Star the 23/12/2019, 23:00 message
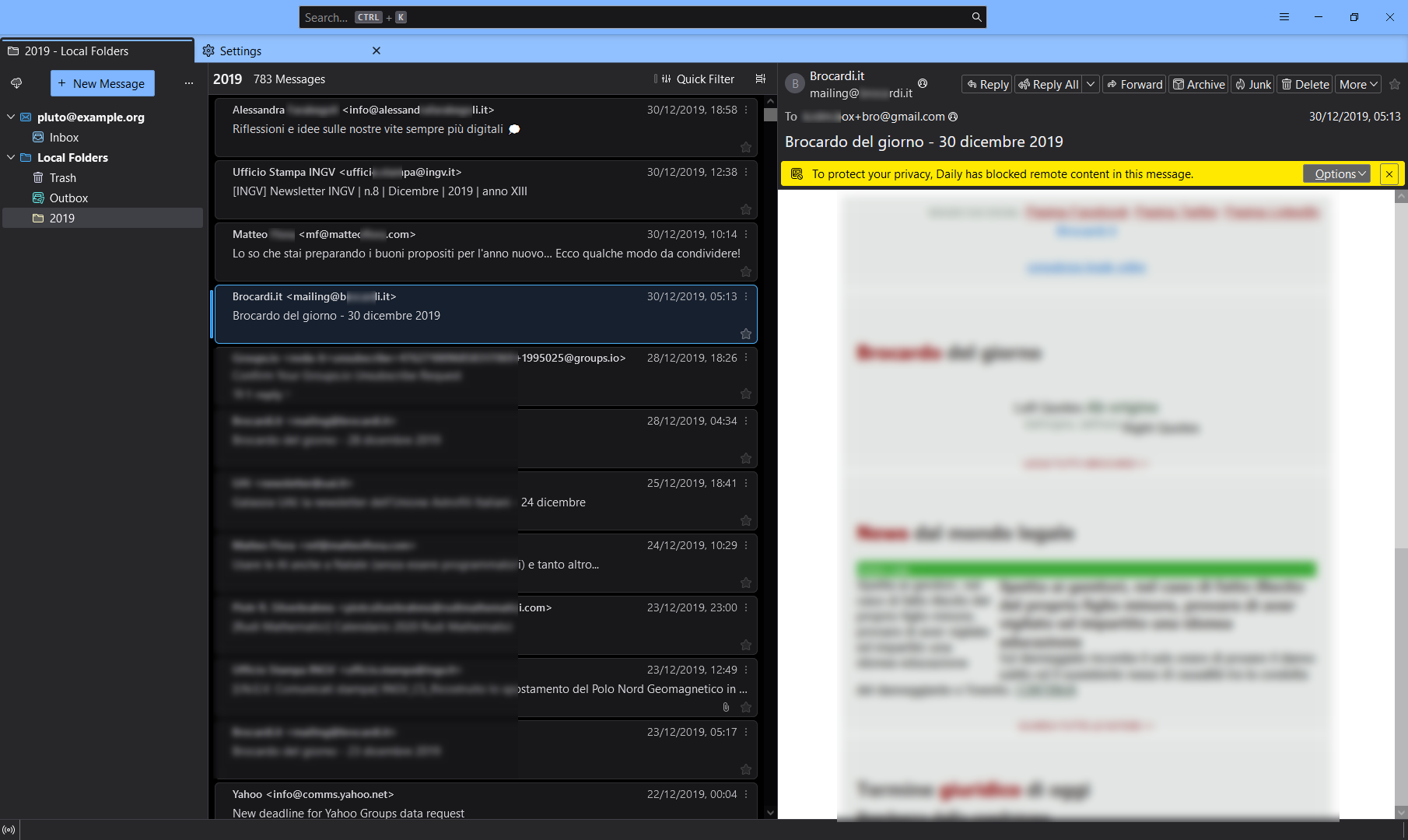The height and width of the screenshot is (840, 1408). pos(746,645)
